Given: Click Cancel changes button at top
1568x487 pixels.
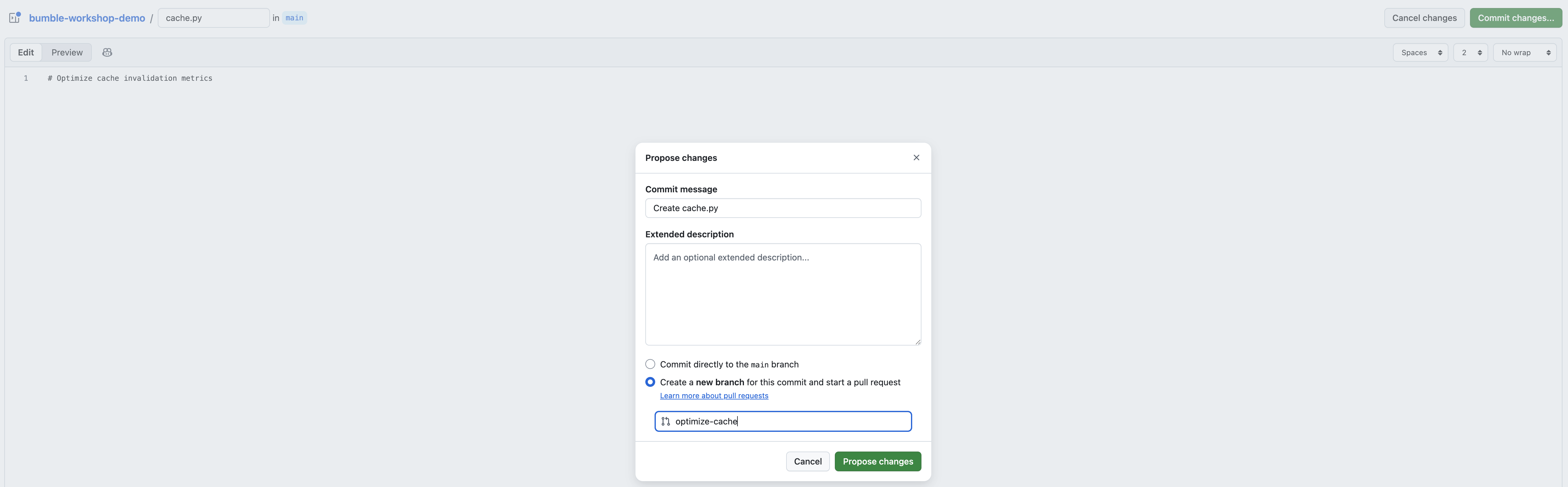Looking at the screenshot, I should coord(1424,18).
